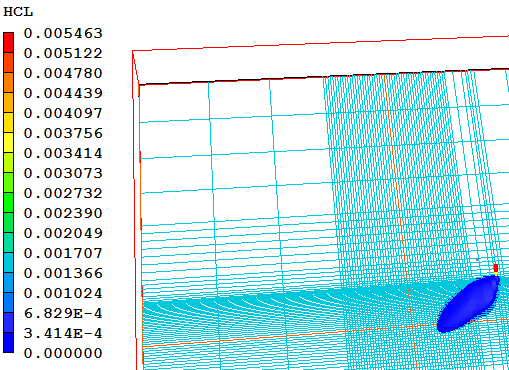Image resolution: width=509 pixels, height=370 pixels.
Task: Select the dark blue bottom segment of the color bar
Action: pyautogui.click(x=8, y=342)
